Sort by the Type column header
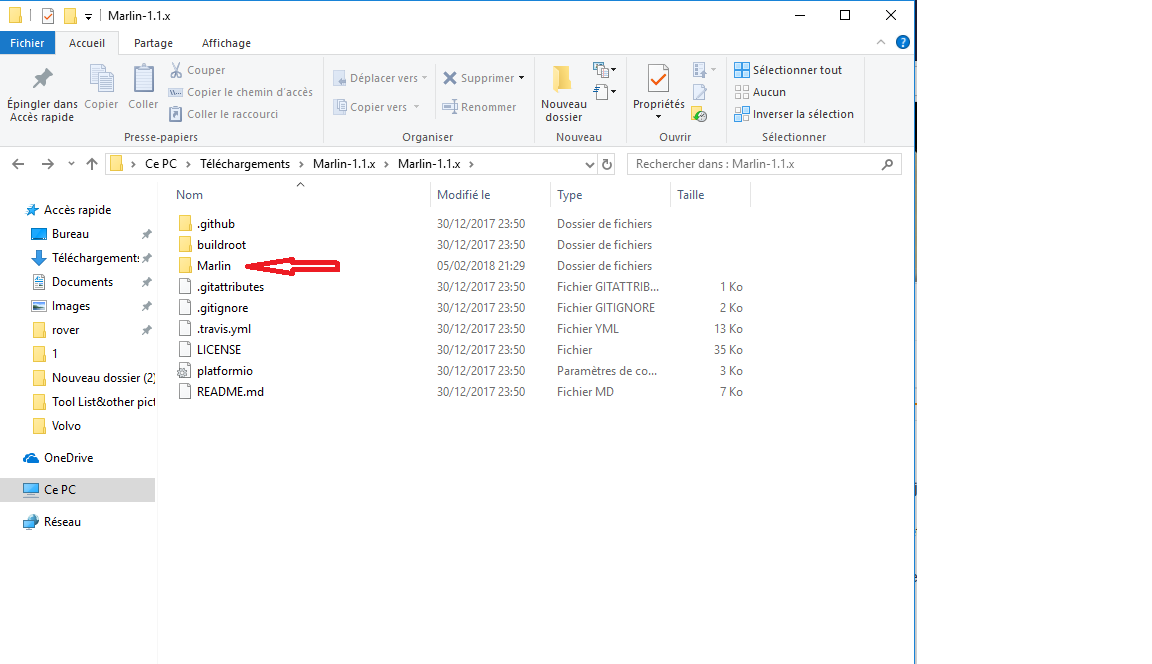Viewport: 1152px width, 664px height. tap(569, 195)
